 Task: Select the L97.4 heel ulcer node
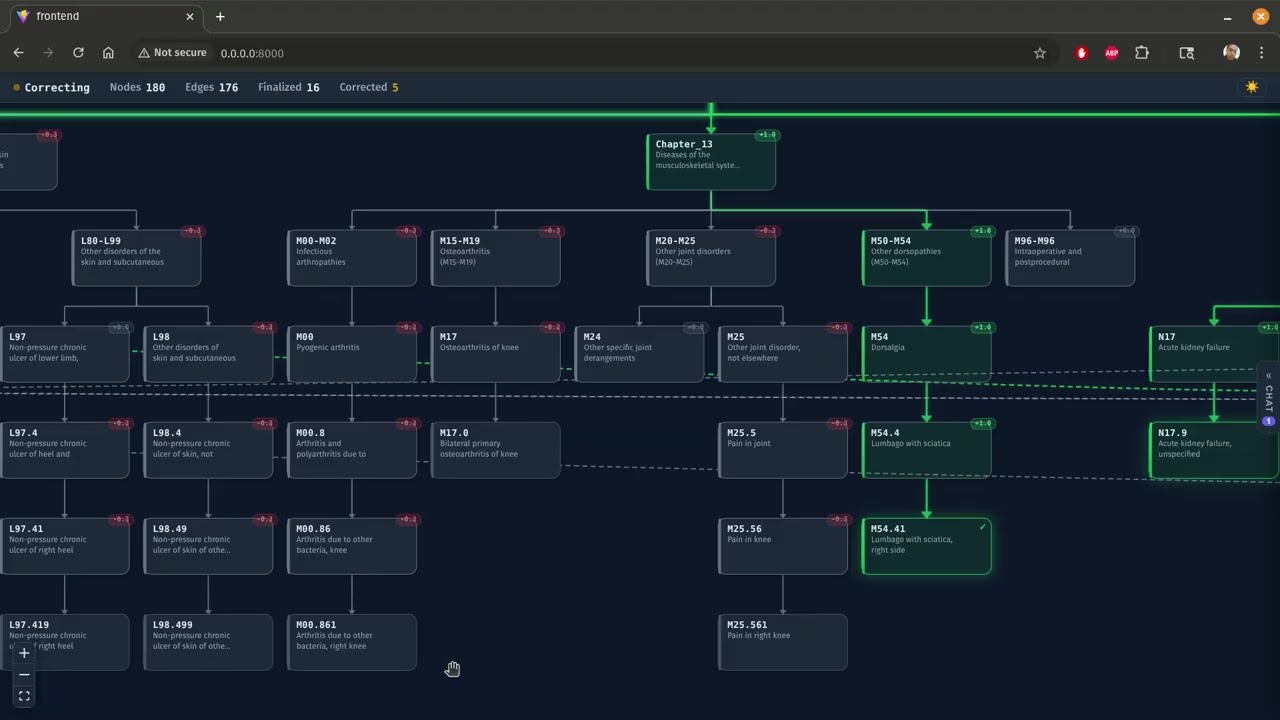64,450
